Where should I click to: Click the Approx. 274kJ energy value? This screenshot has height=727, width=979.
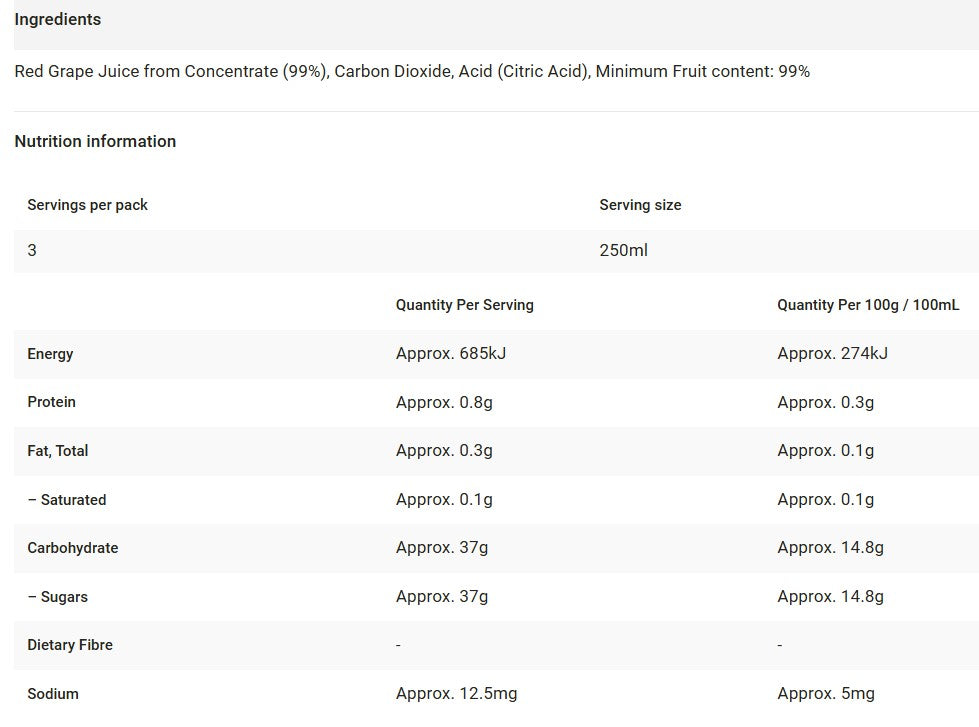832,354
